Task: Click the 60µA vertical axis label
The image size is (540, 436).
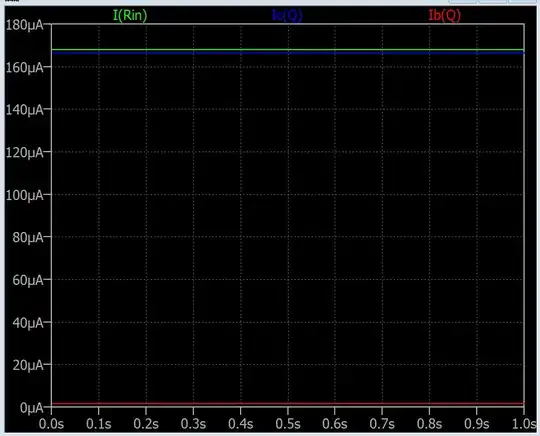Action: (28, 280)
